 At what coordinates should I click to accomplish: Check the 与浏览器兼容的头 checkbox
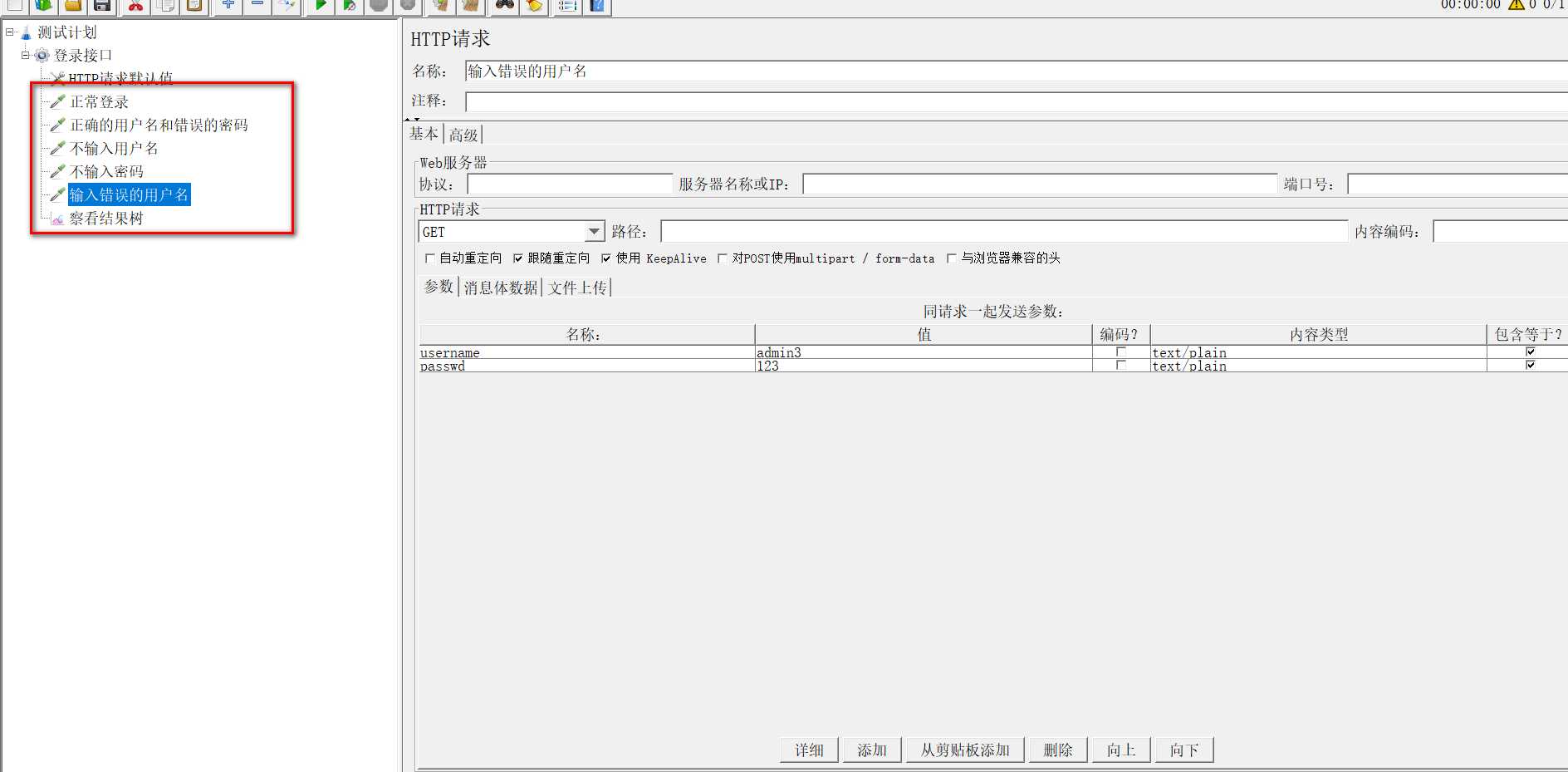tap(951, 258)
